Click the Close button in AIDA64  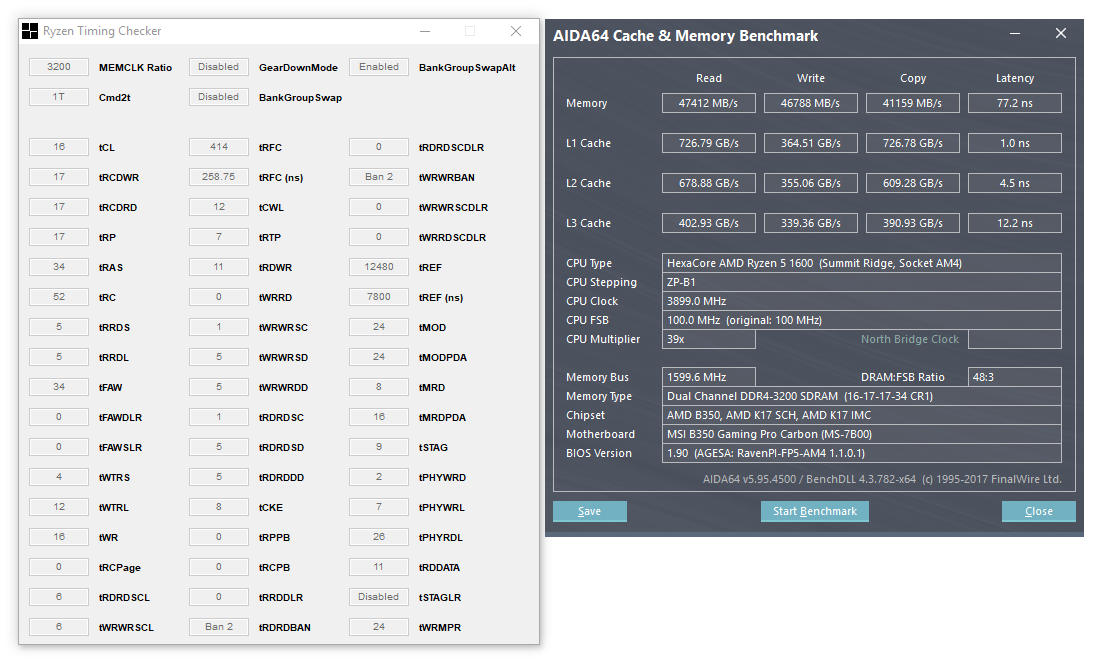pos(1039,511)
